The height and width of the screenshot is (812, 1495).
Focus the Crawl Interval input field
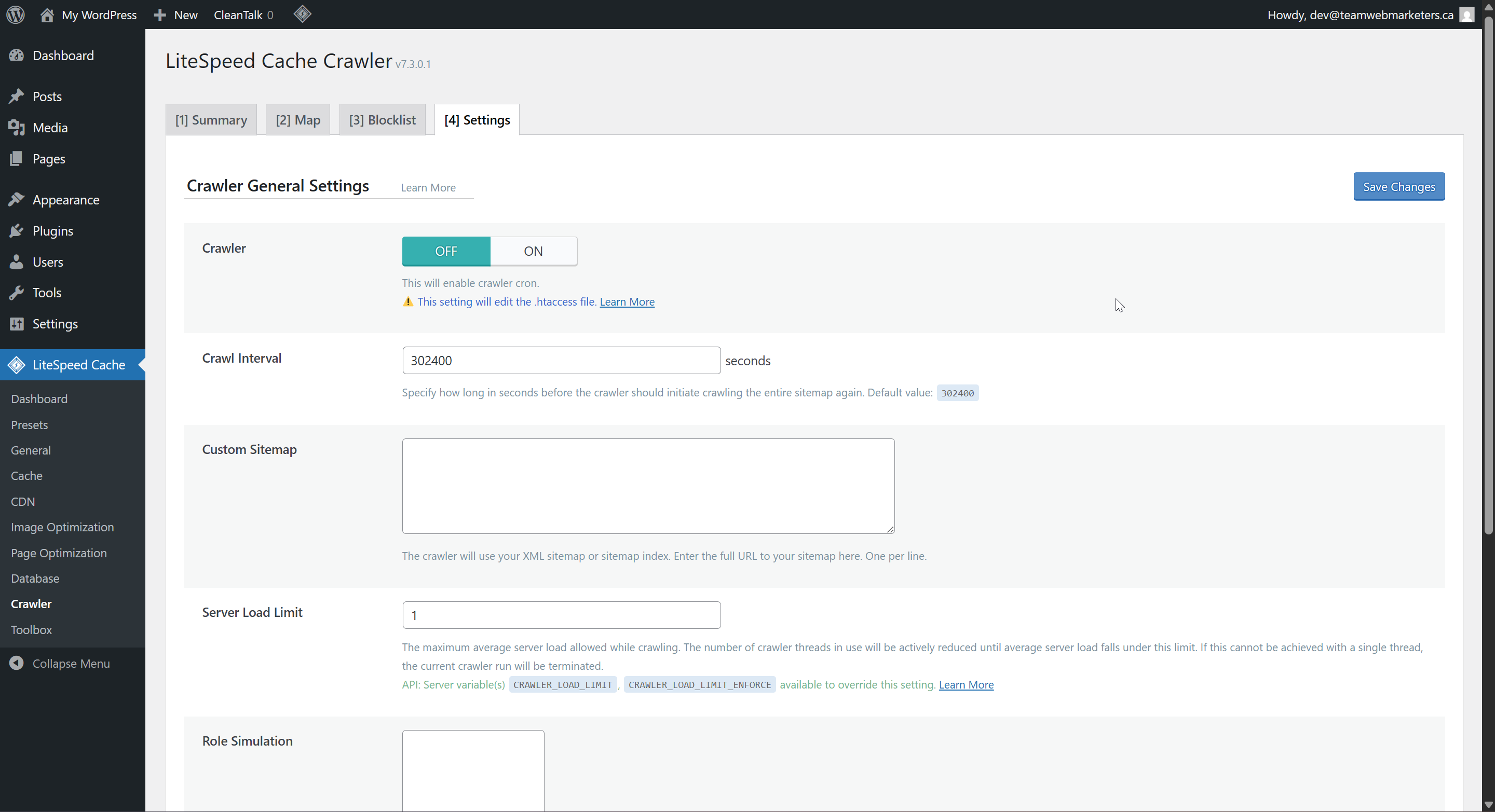coord(561,361)
